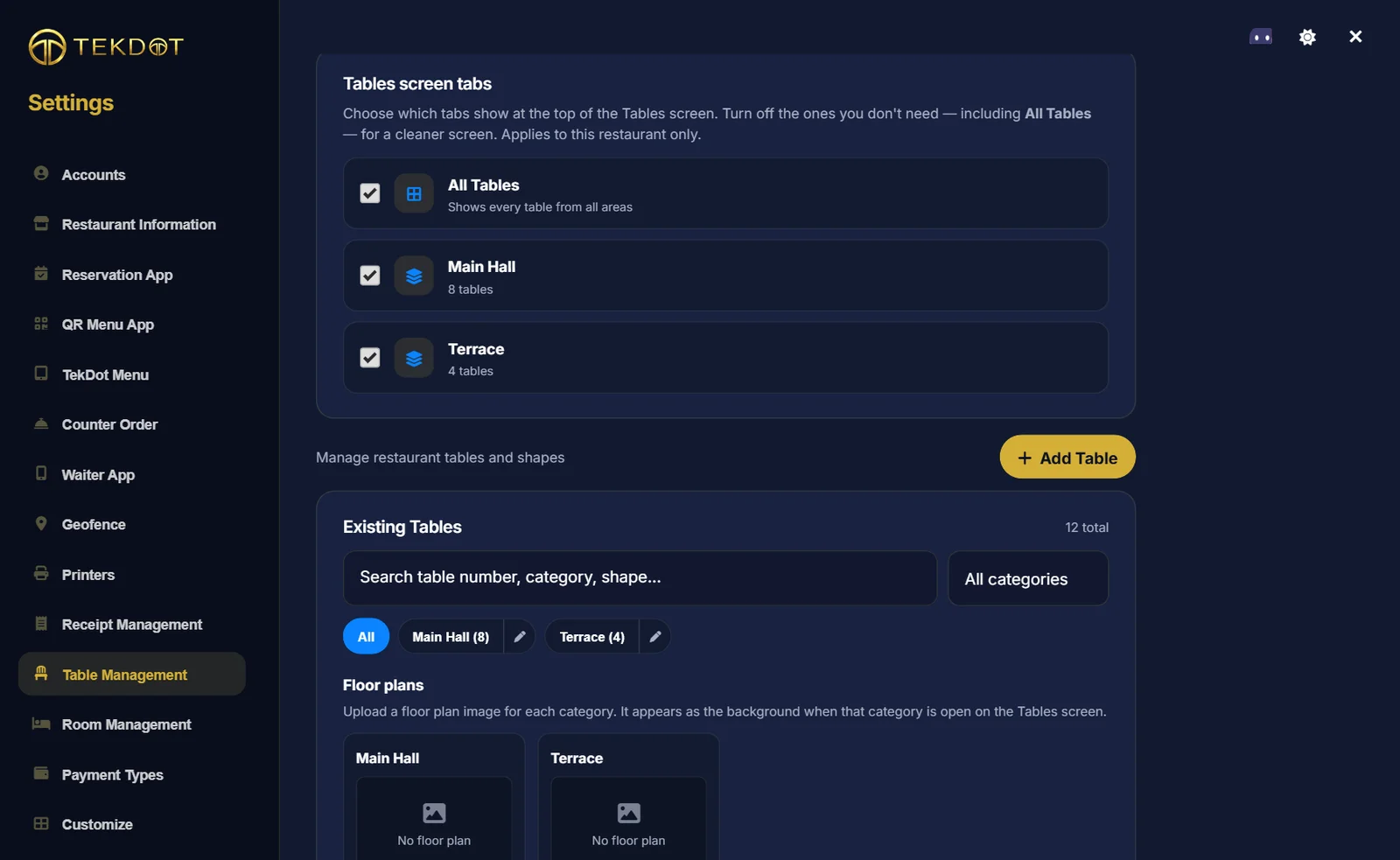Open TekDot Menu settings
The image size is (1400, 860).
tap(131, 374)
